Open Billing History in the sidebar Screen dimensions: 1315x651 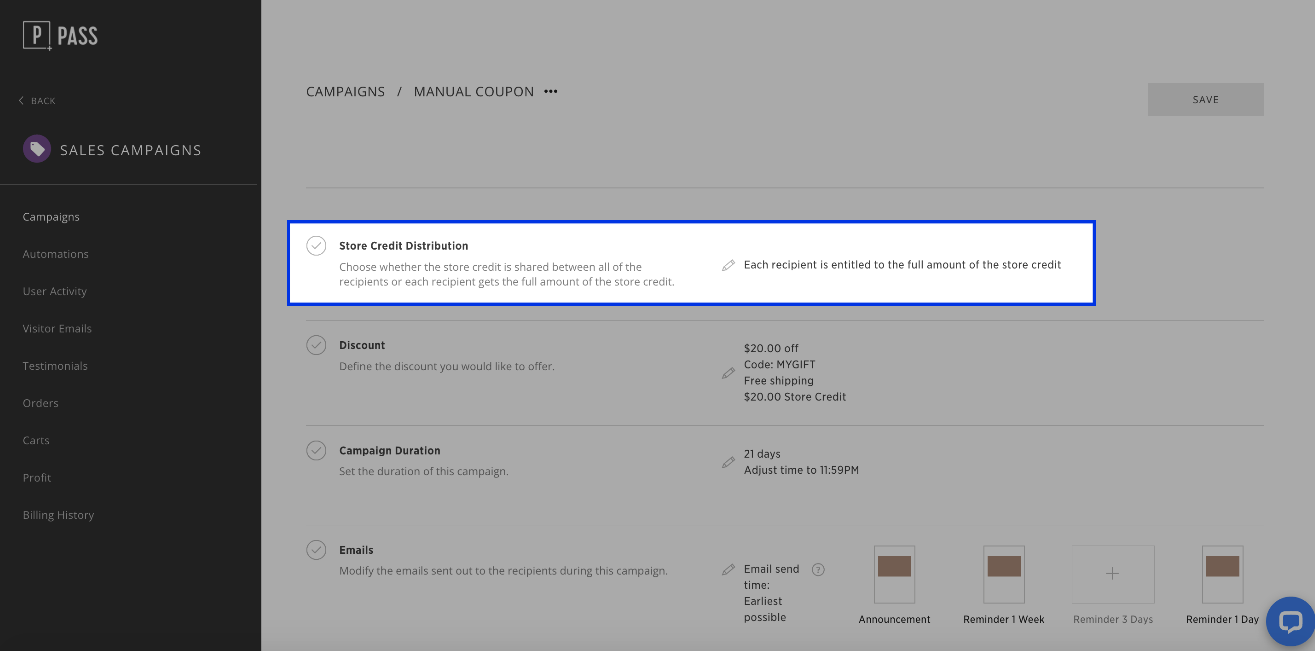click(58, 515)
